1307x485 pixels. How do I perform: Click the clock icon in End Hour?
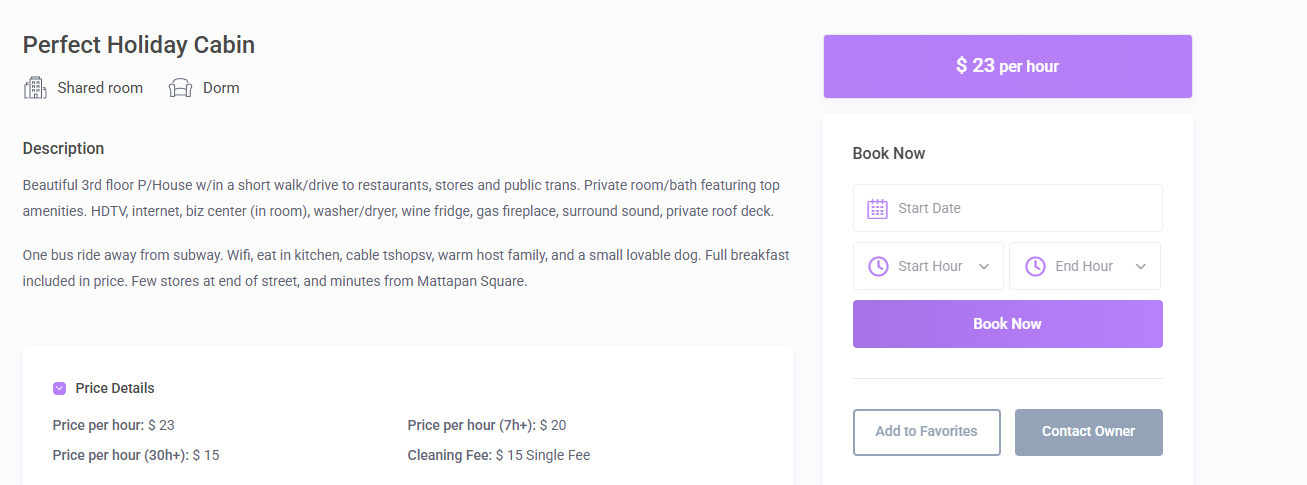pos(1035,266)
